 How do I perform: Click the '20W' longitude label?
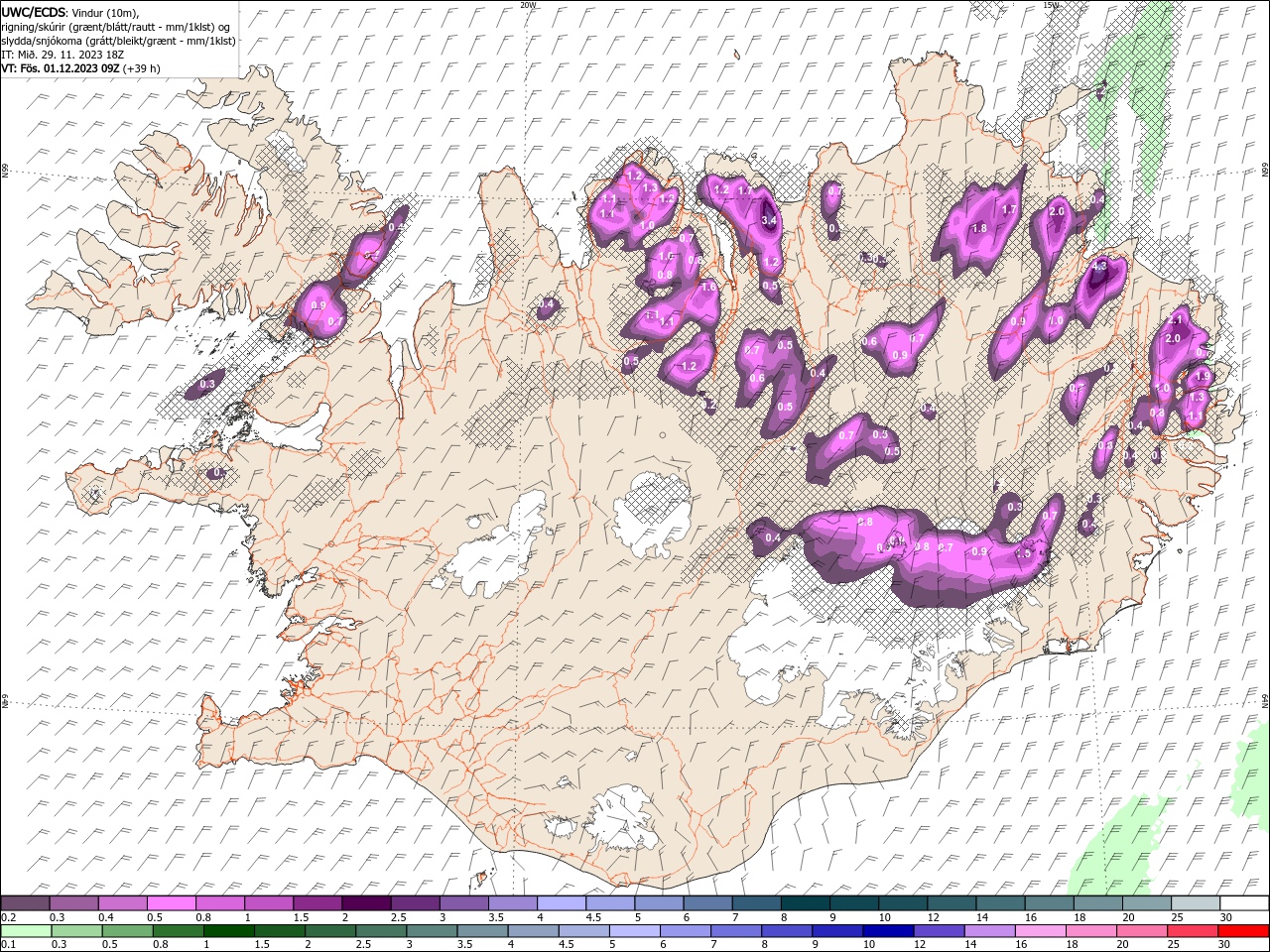(x=528, y=5)
